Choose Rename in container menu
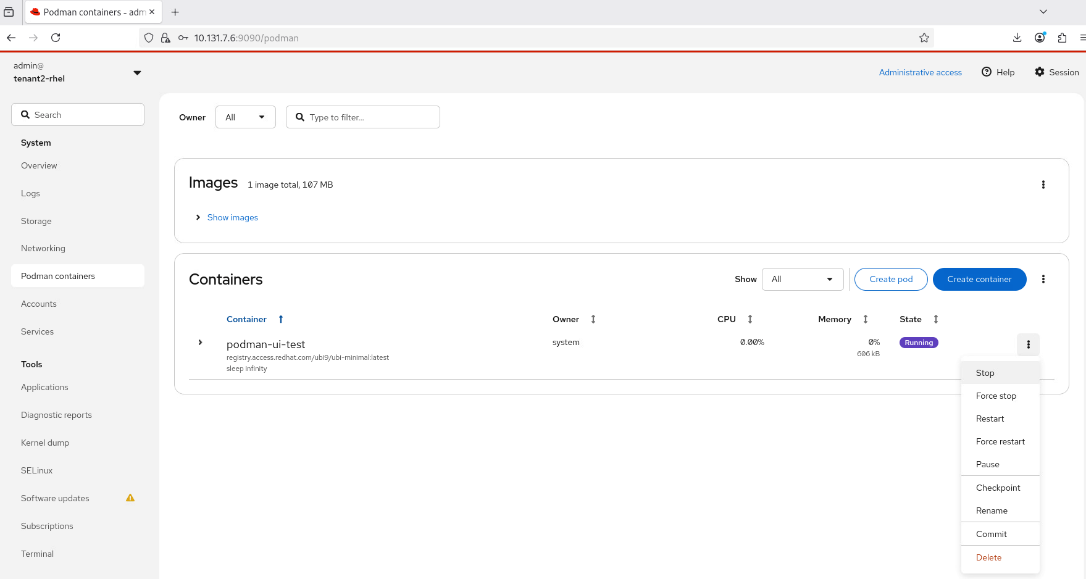 point(1000,510)
